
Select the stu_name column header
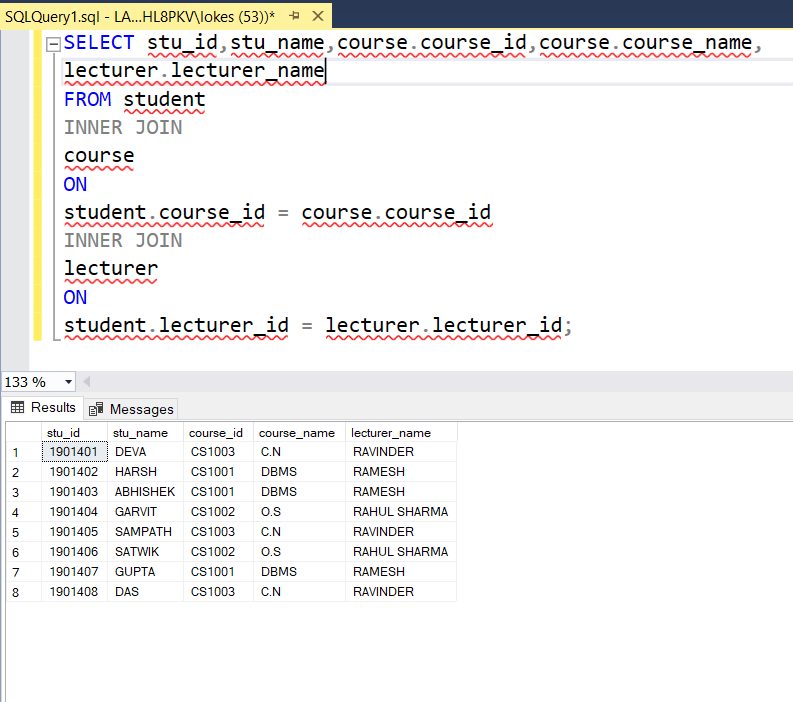click(x=146, y=433)
